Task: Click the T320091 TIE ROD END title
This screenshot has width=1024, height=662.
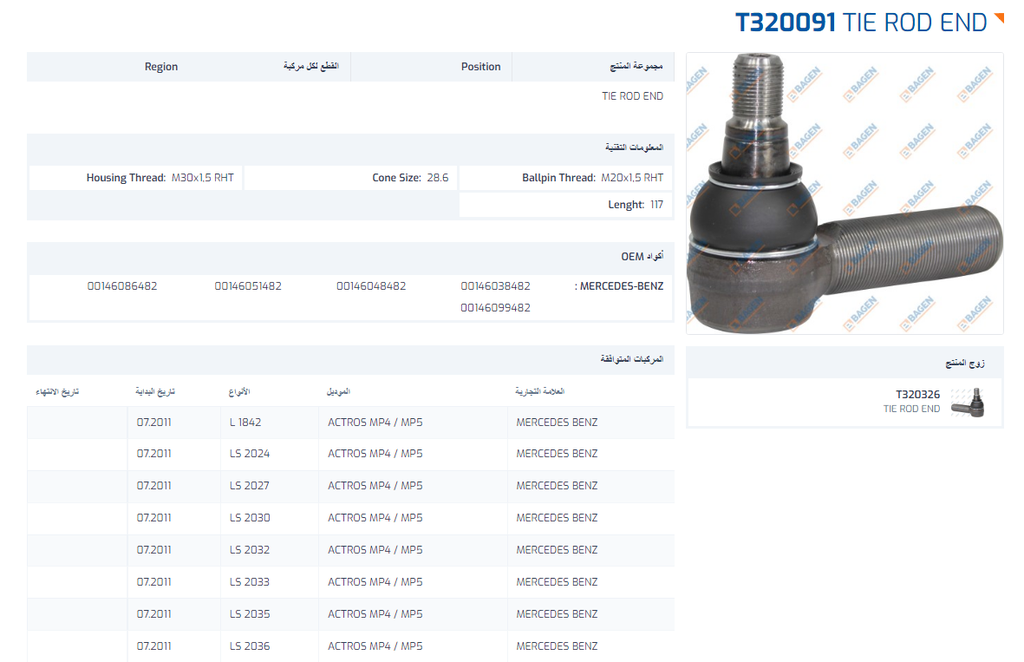Action: point(861,23)
